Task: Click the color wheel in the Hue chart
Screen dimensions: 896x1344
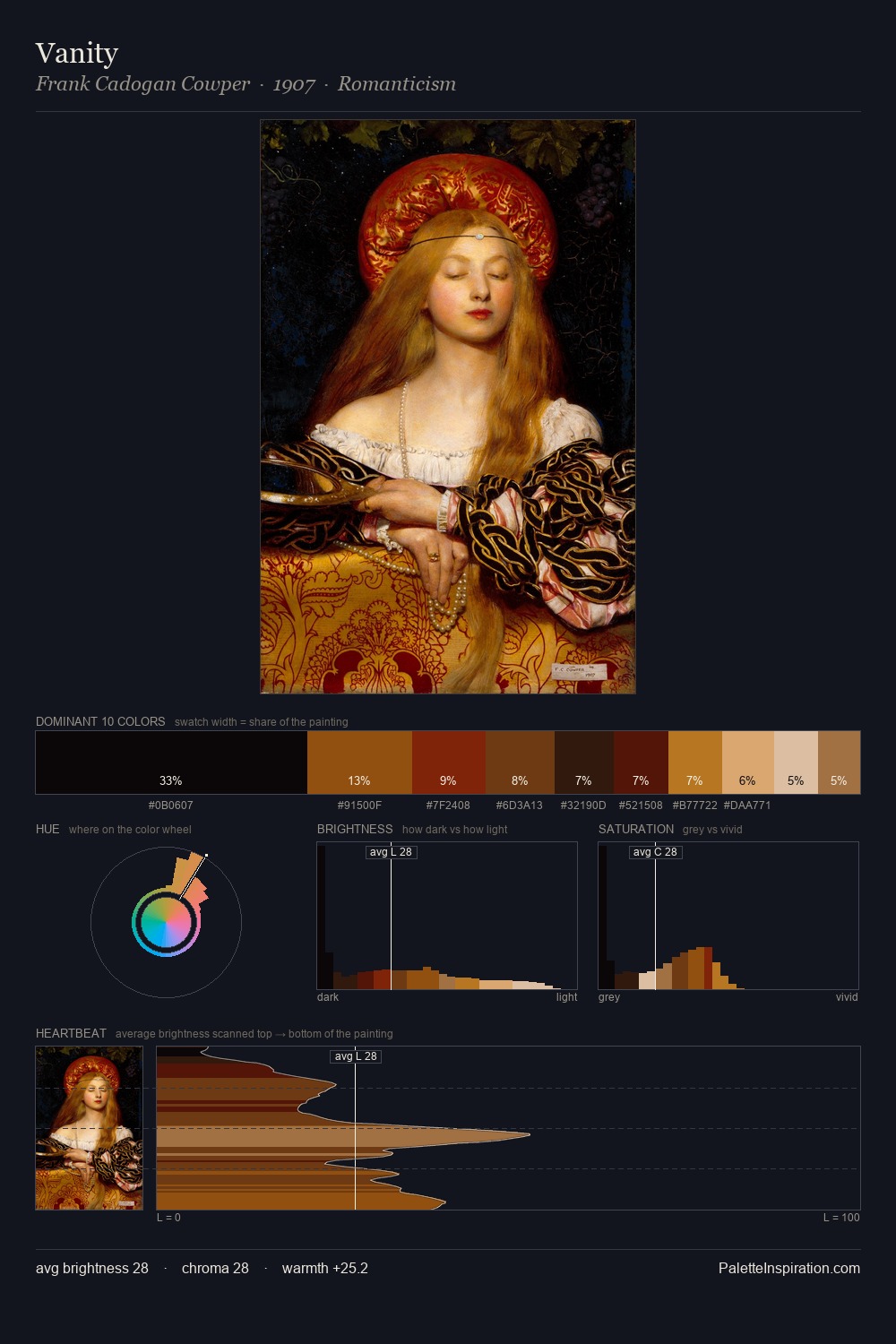Action: [x=166, y=923]
